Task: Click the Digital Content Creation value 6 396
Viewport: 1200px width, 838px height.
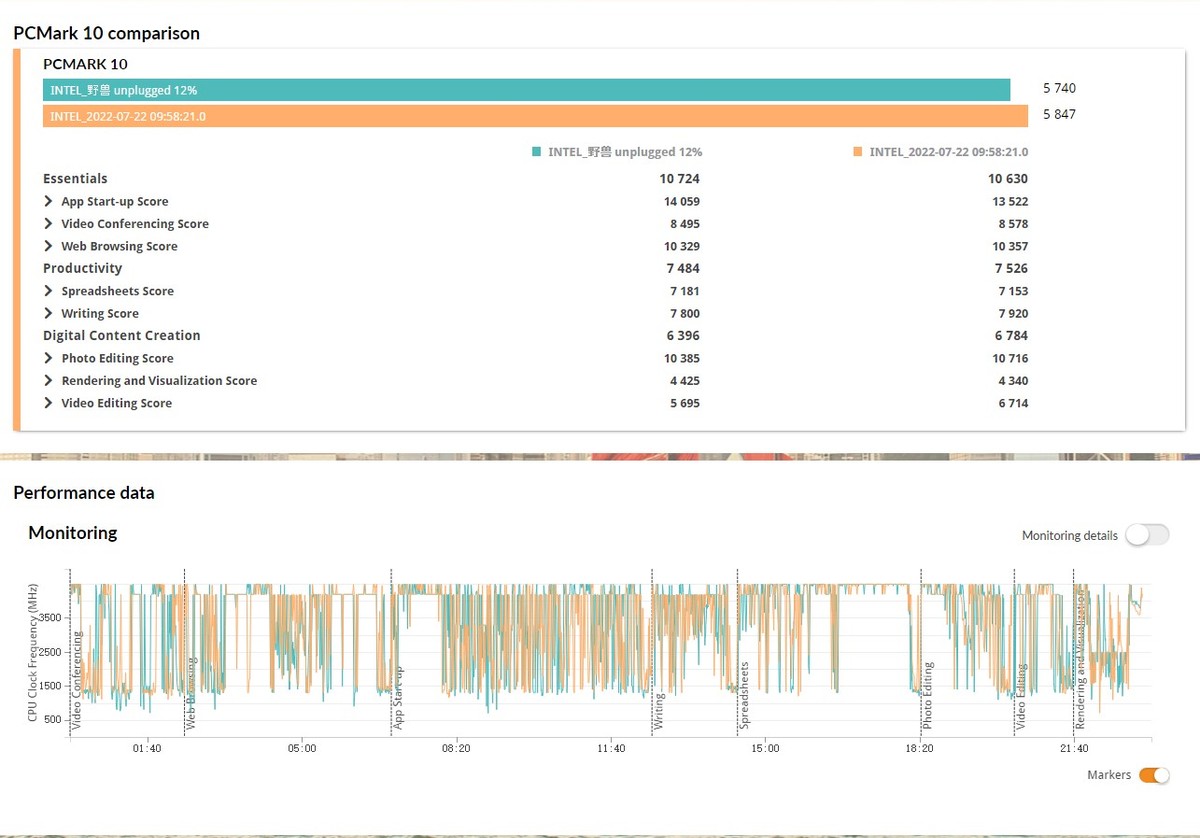Action: pyautogui.click(x=684, y=336)
